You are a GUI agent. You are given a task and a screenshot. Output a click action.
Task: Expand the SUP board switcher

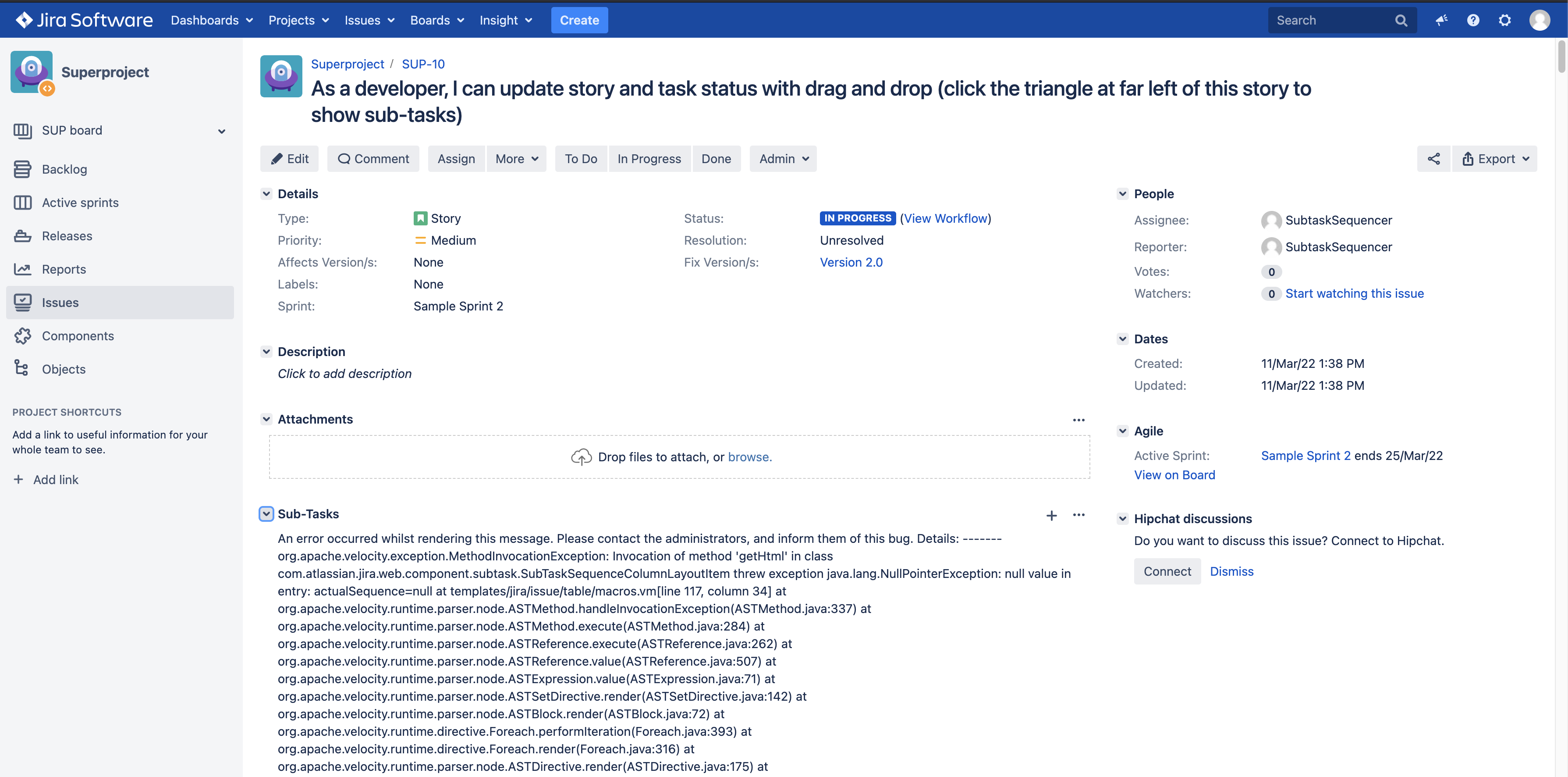[x=222, y=131]
